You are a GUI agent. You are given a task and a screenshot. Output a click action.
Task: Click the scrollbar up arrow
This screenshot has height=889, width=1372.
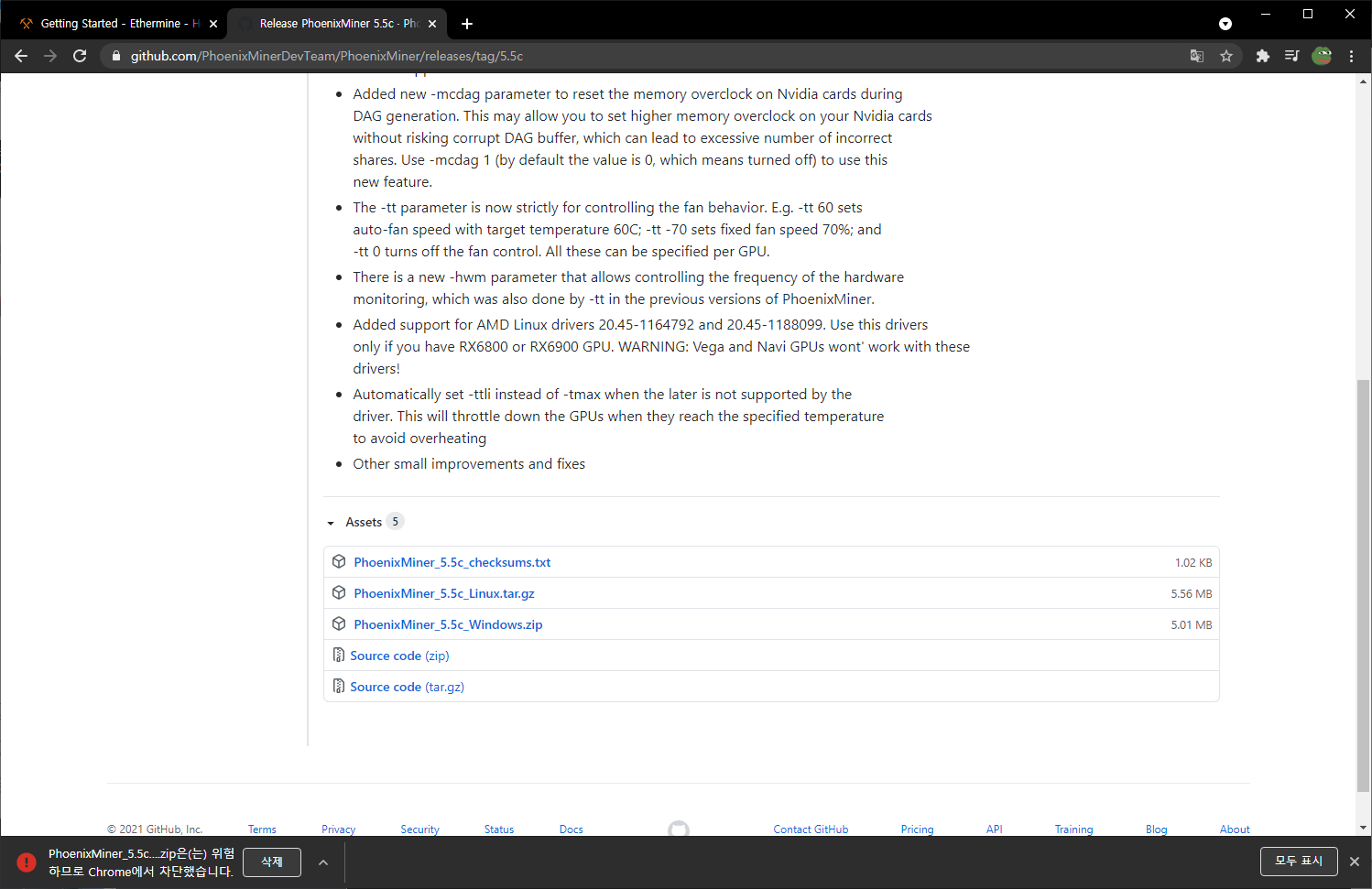pos(1364,81)
